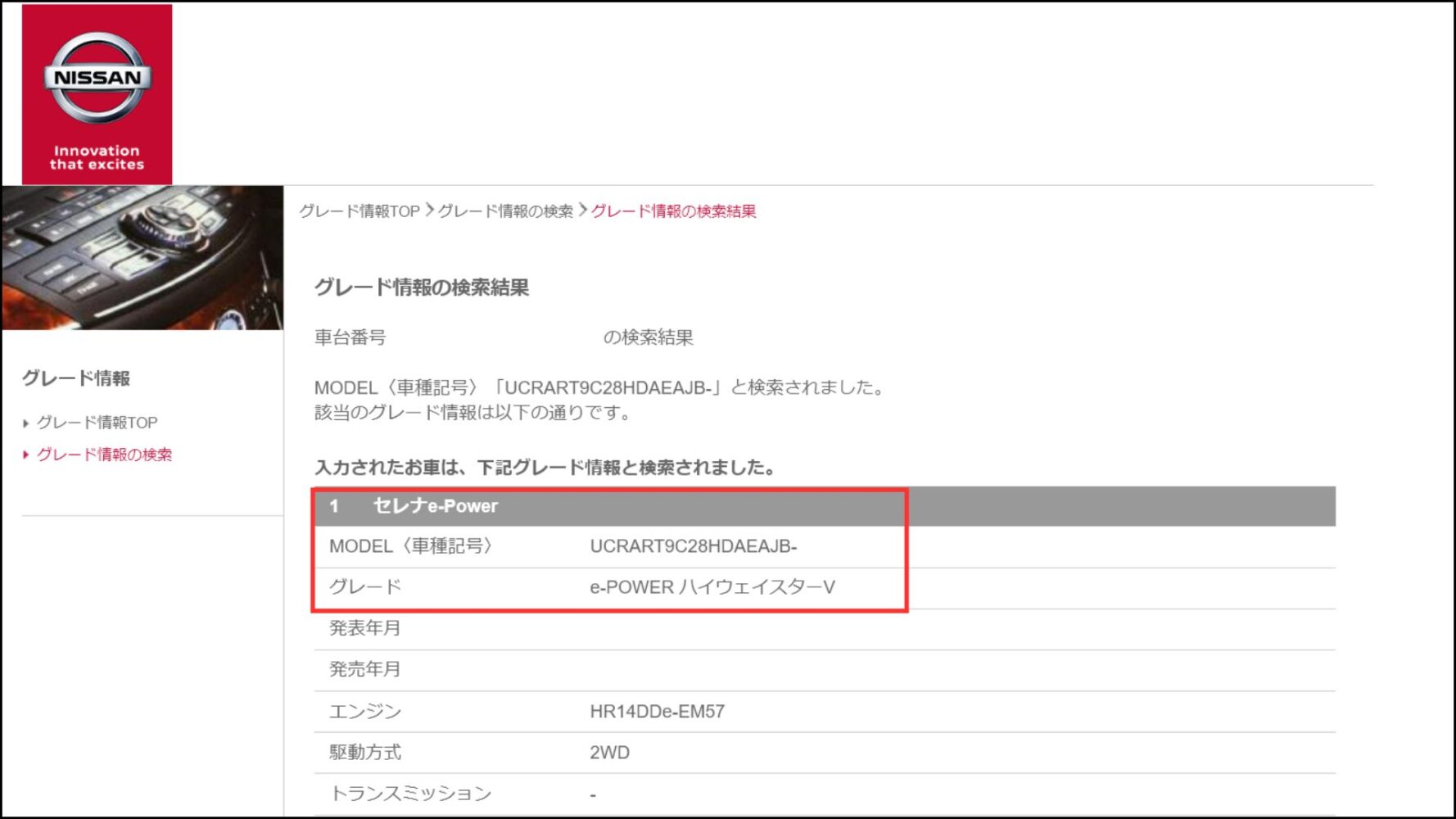The height and width of the screenshot is (819, 1456).
Task: Click model code UCRART9C28HDAEAJB- in table
Action: click(694, 546)
